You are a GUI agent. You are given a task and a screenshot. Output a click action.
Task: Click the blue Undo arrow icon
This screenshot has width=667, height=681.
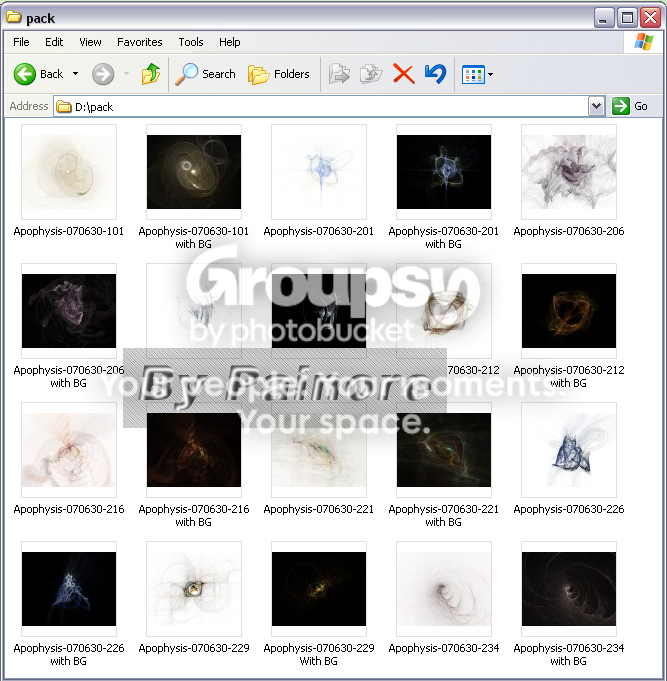click(x=436, y=74)
